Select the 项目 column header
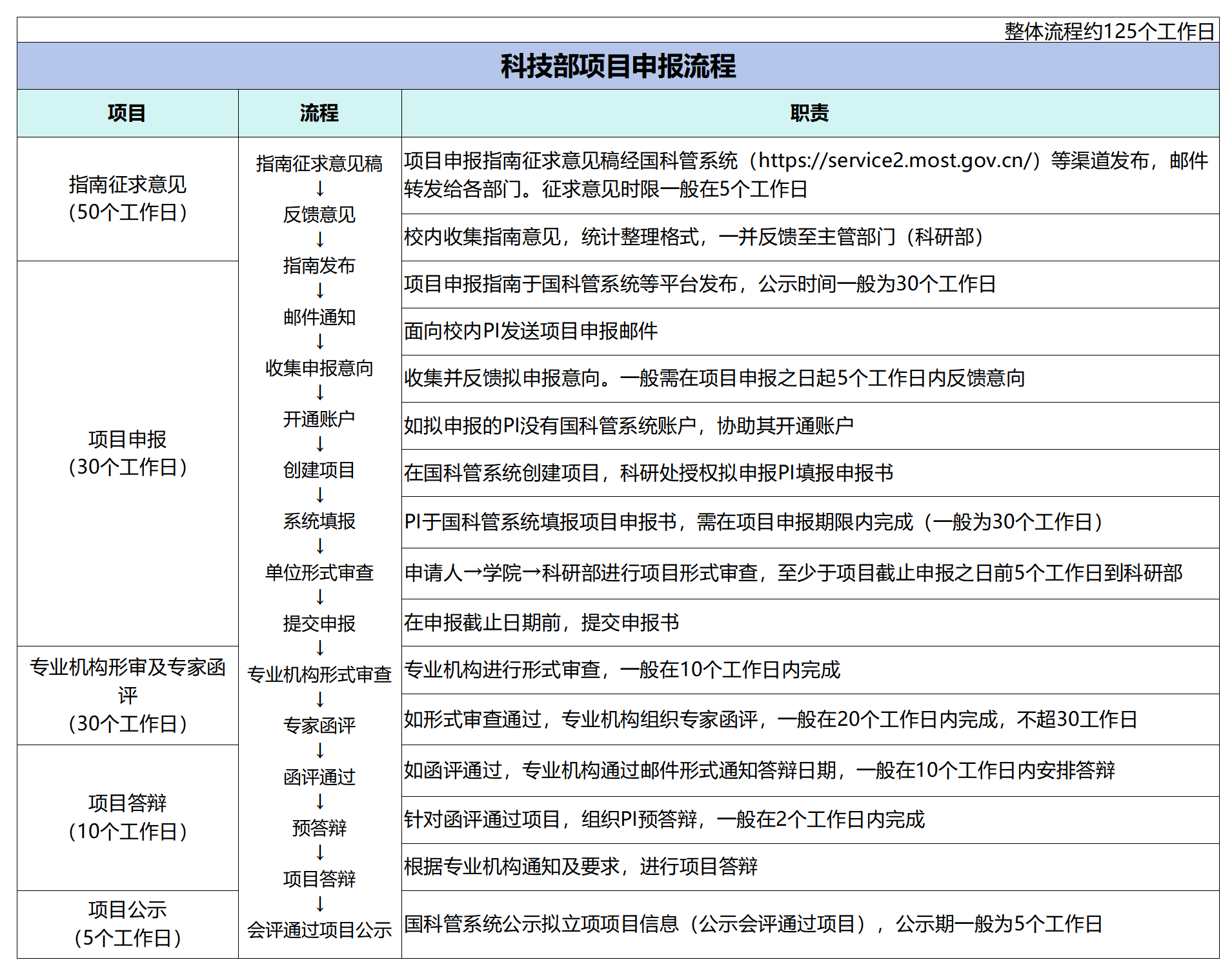 (x=127, y=113)
